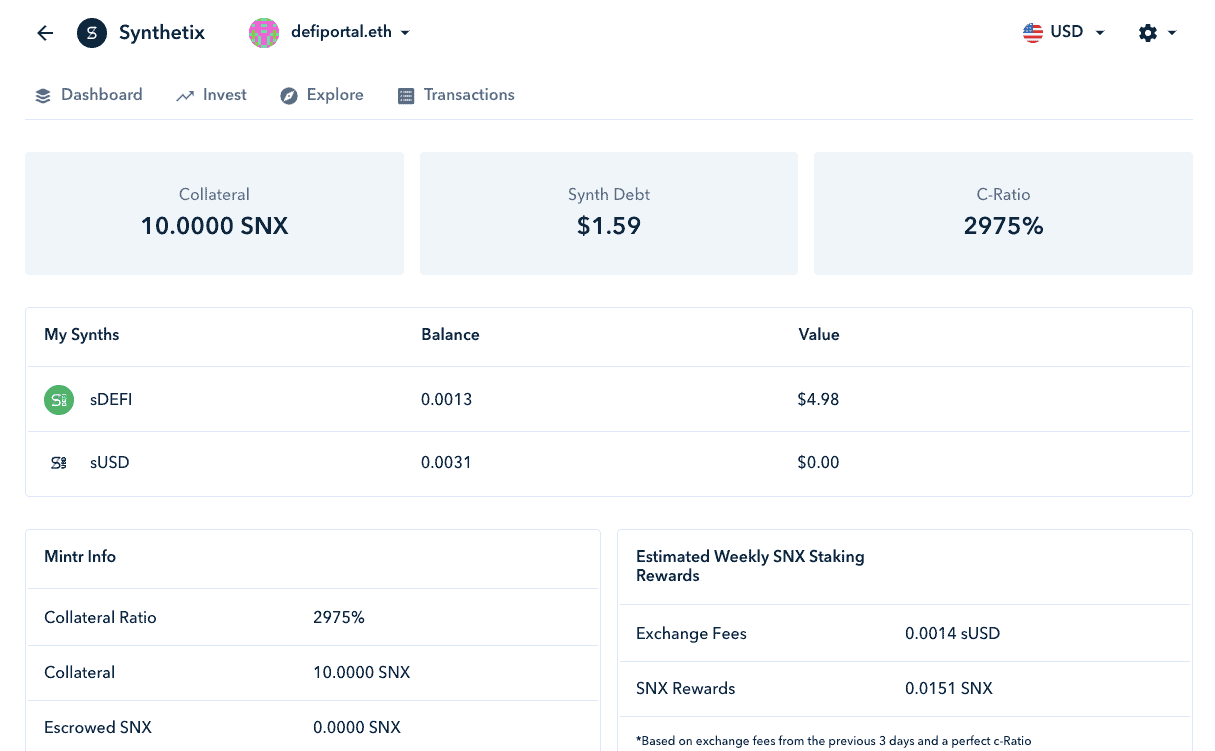
Task: Click the defiportal.eth avatar icon
Action: point(264,33)
